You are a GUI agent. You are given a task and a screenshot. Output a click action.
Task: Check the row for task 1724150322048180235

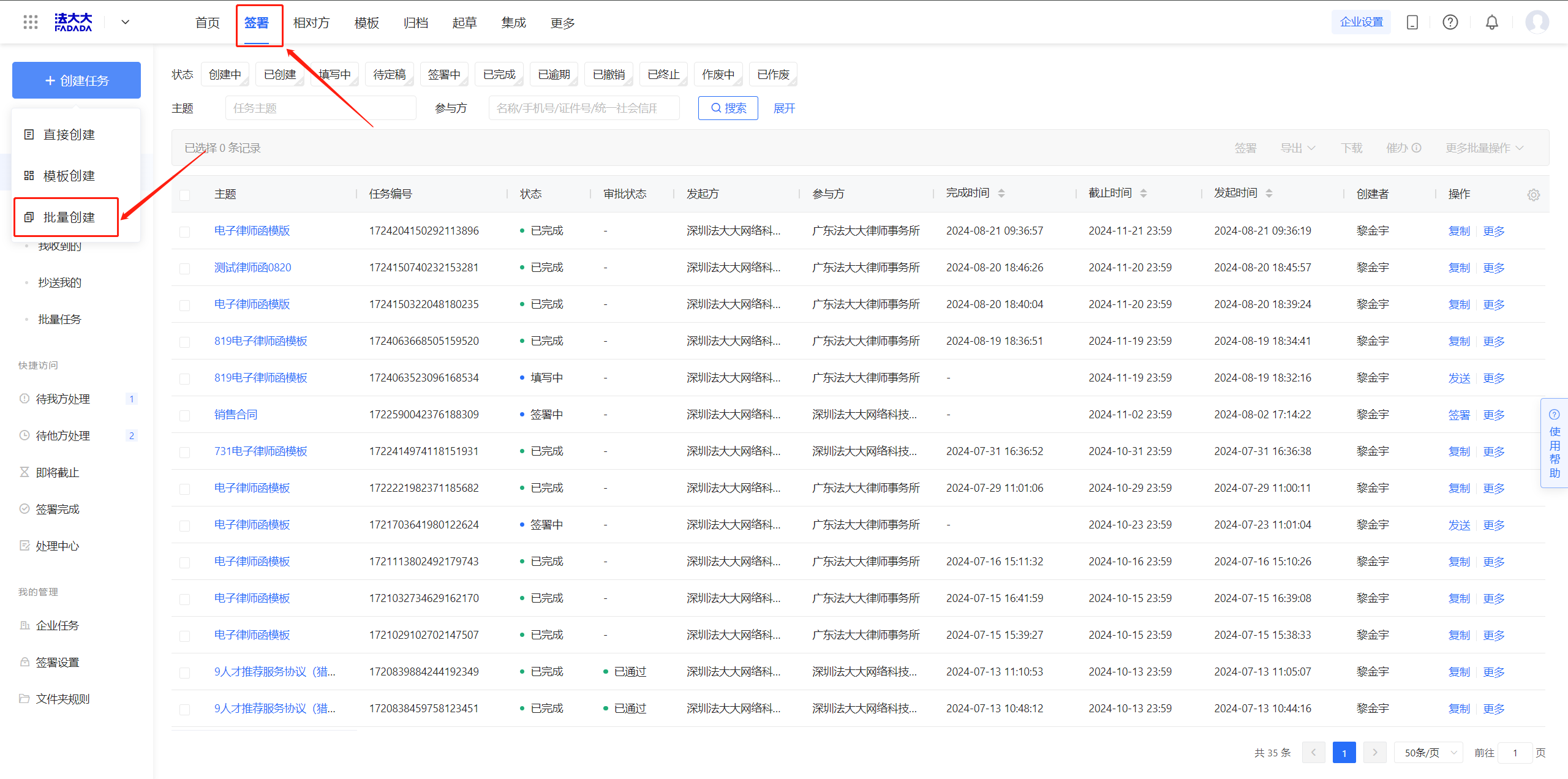184,306
